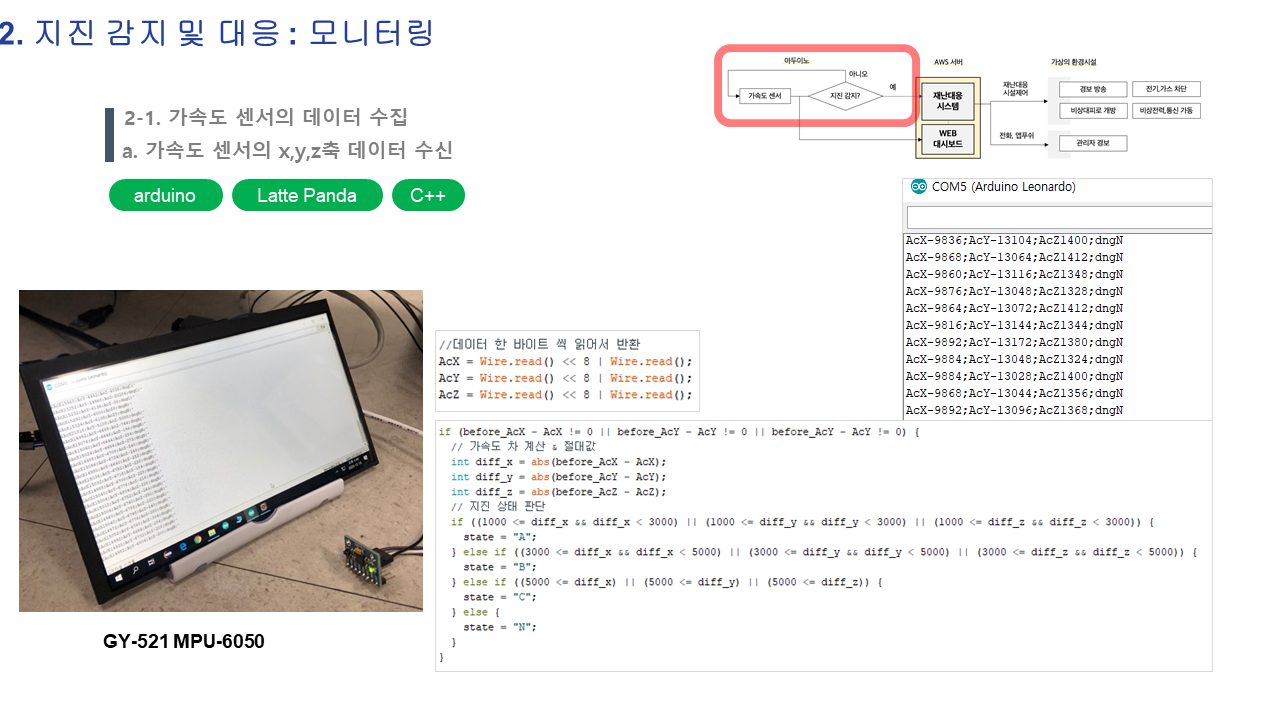
Task: Click the 가속도 센서 flowchart box
Action: (x=764, y=96)
